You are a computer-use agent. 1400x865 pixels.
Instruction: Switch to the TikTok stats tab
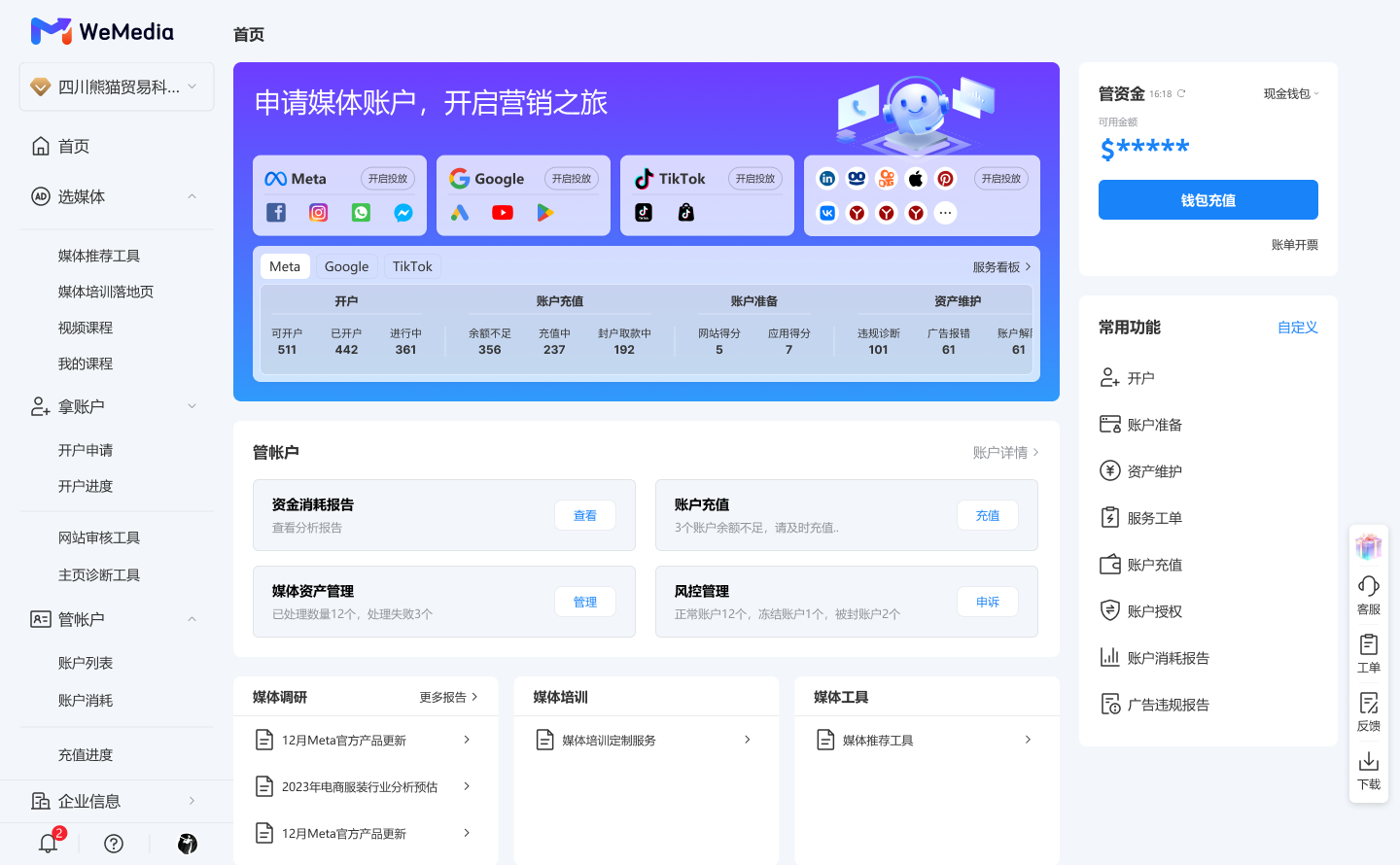click(412, 266)
